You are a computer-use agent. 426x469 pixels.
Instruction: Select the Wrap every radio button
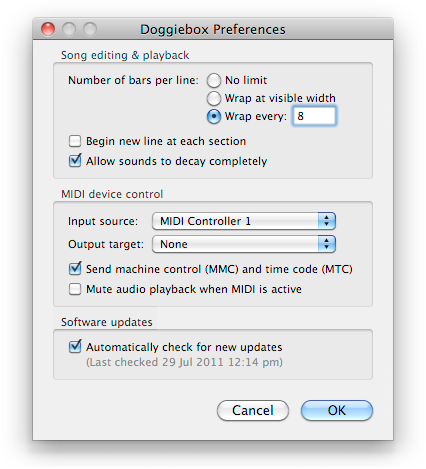click(x=214, y=116)
